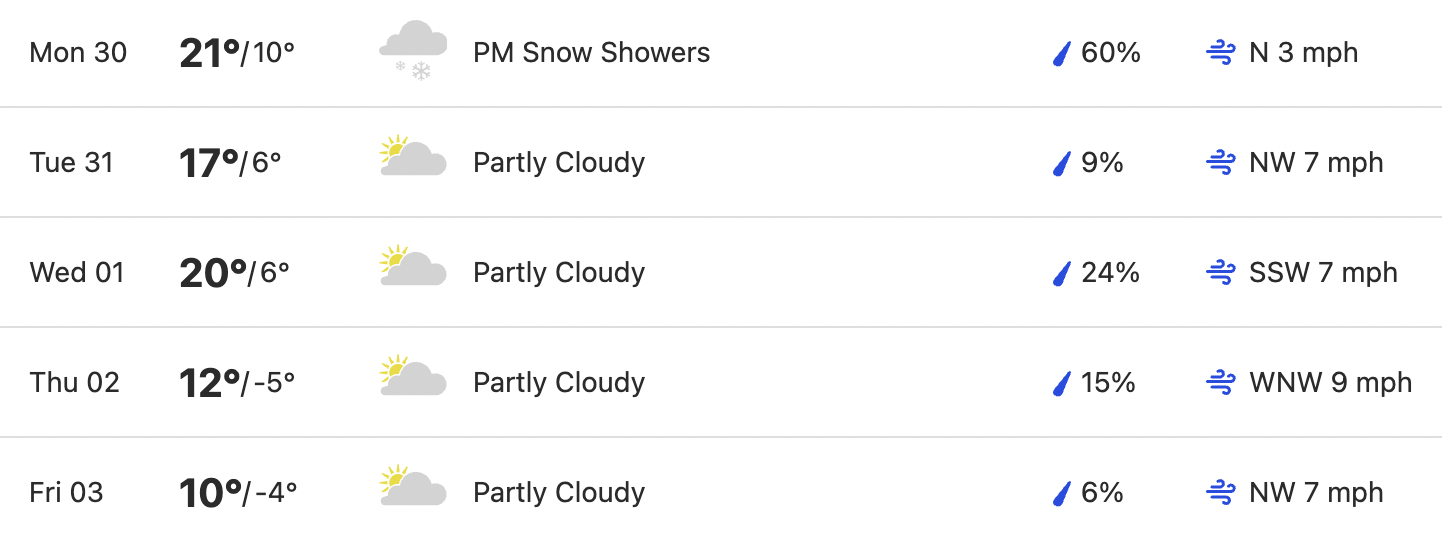Viewport: 1442px width, 540px height.
Task: Click the raindrop icon beside 6%
Action: 1062,493
